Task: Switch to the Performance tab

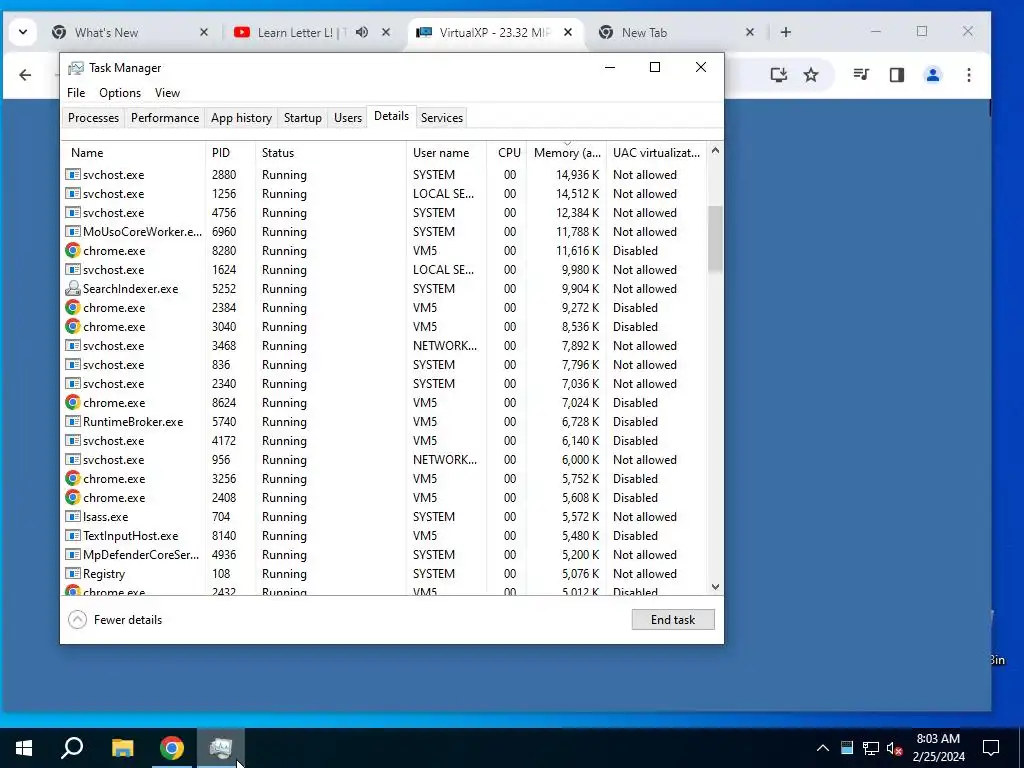Action: pos(165,118)
